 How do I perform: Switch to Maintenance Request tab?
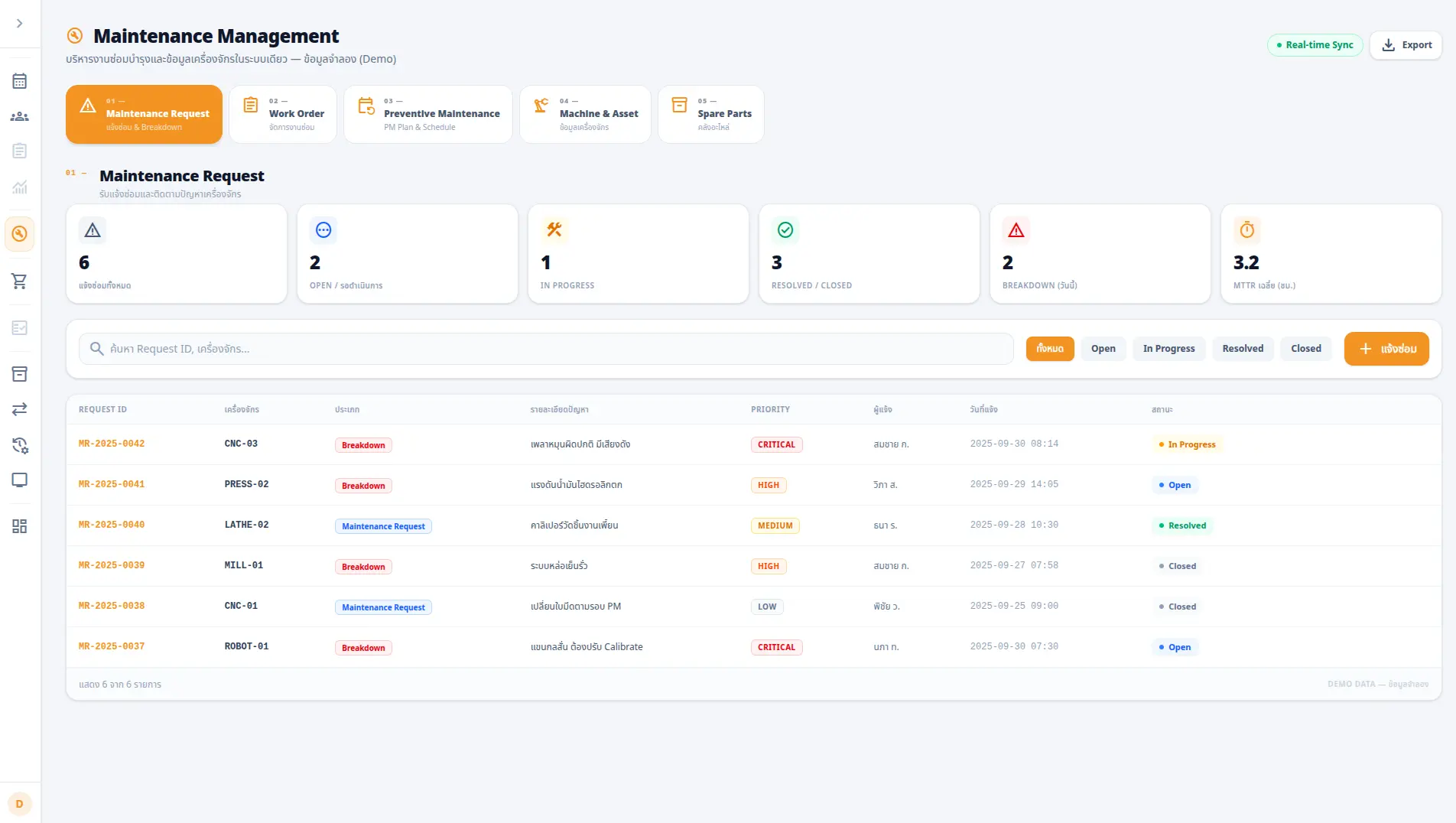(x=144, y=114)
